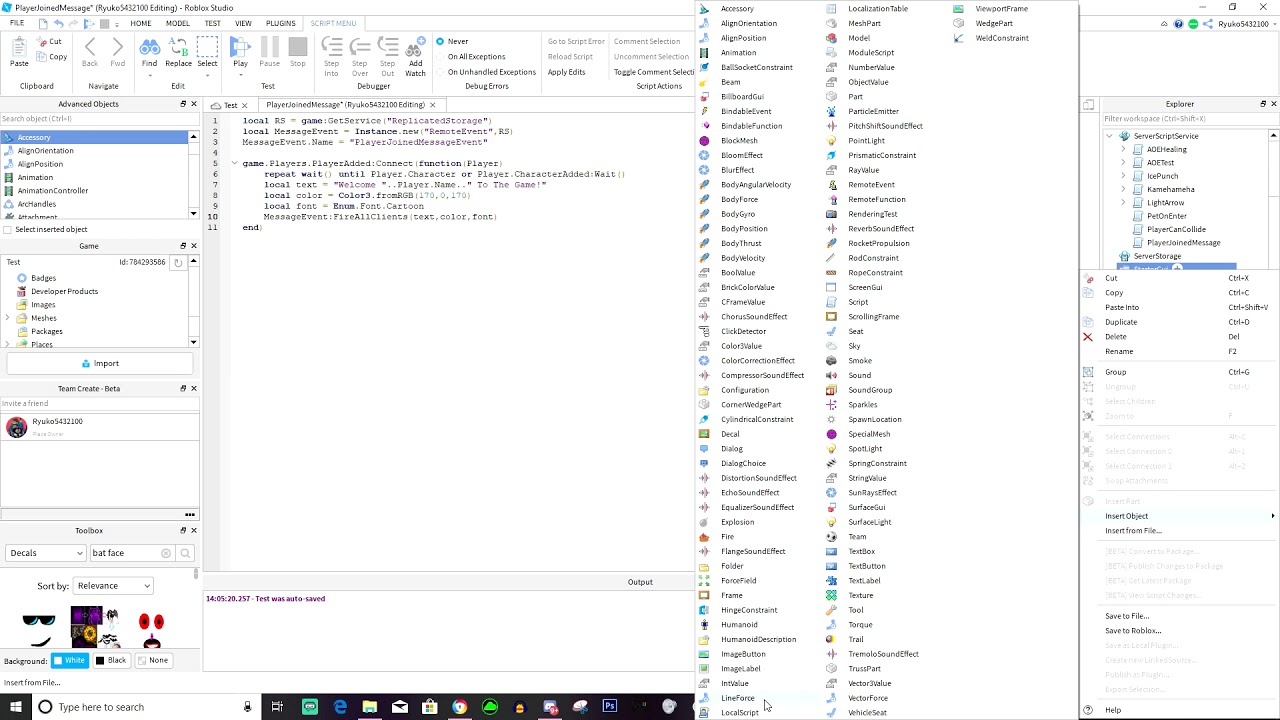Image resolution: width=1280 pixels, height=720 pixels.
Task: Insert an Explosion object
Action: pyautogui.click(x=737, y=522)
